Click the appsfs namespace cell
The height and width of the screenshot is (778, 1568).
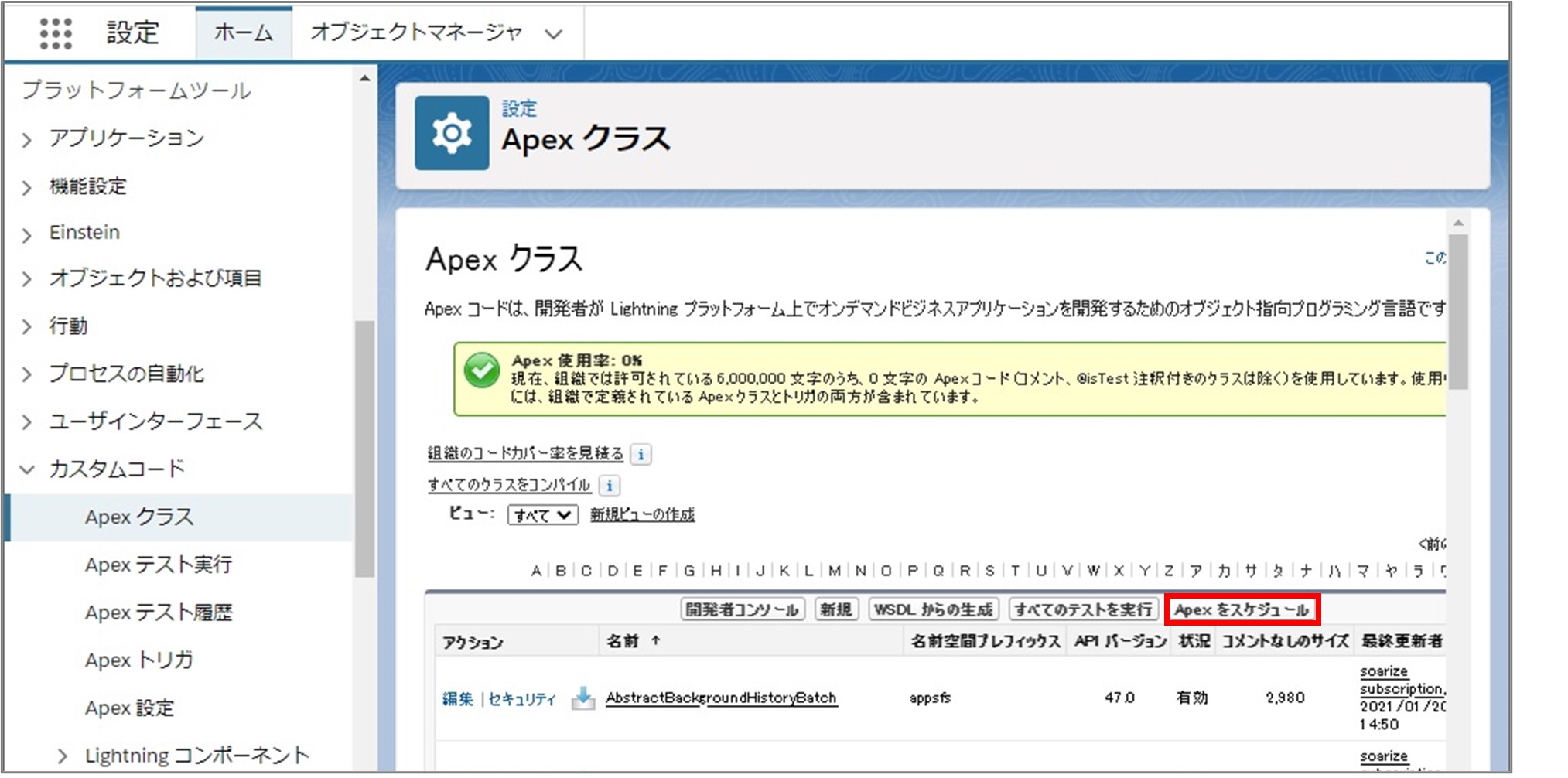pyautogui.click(x=930, y=698)
